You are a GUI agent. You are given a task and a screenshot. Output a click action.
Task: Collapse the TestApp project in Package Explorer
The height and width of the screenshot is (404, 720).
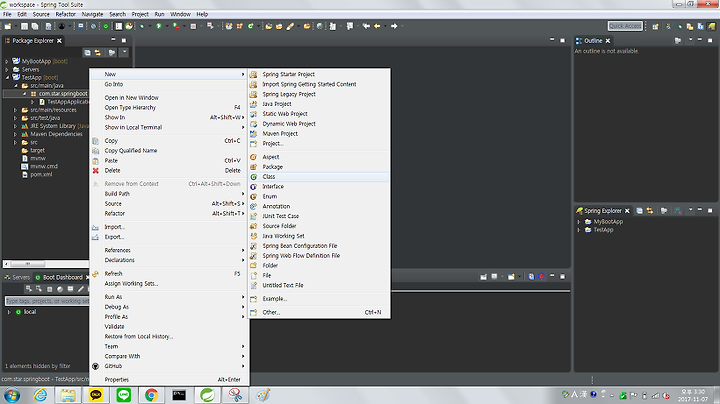(7, 78)
